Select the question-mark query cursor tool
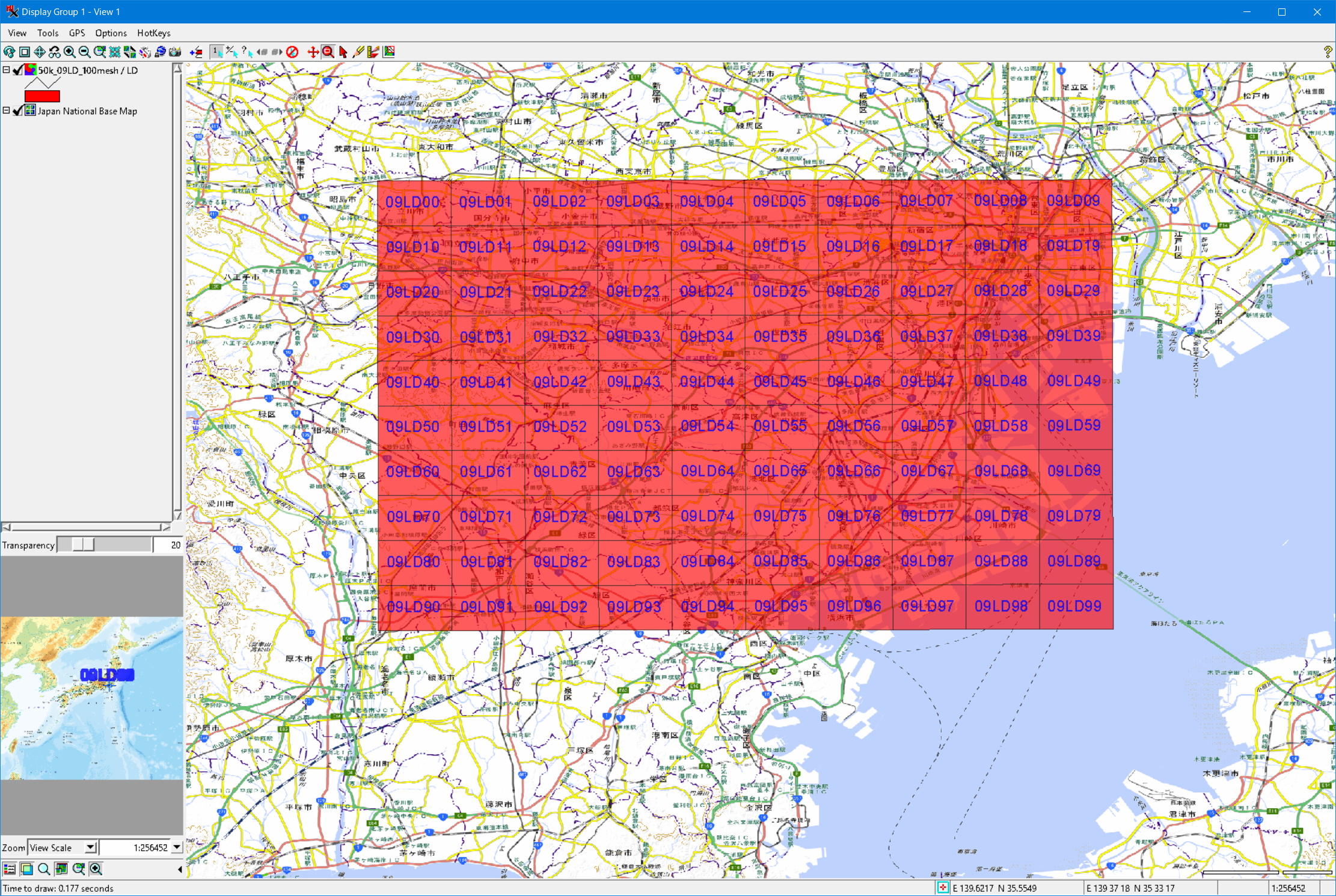 tap(247, 52)
